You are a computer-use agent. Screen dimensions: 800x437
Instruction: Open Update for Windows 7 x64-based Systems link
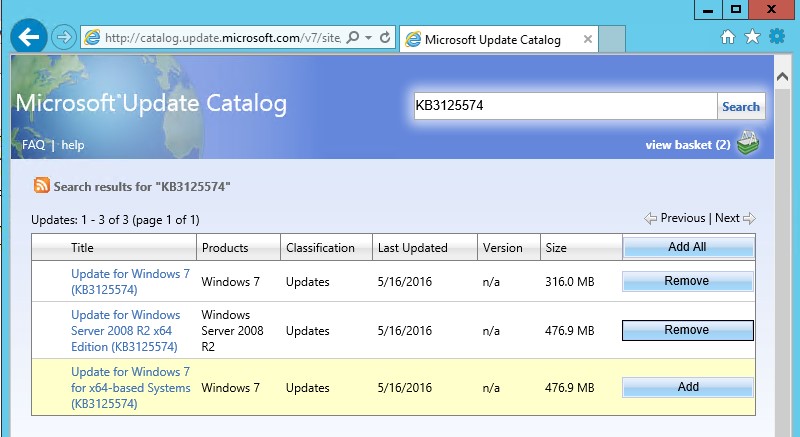[x=131, y=388]
